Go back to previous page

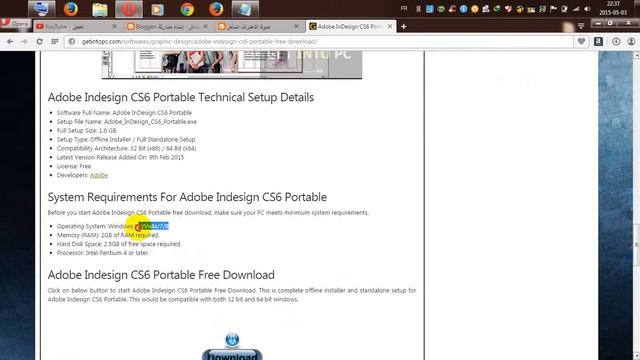(10, 42)
